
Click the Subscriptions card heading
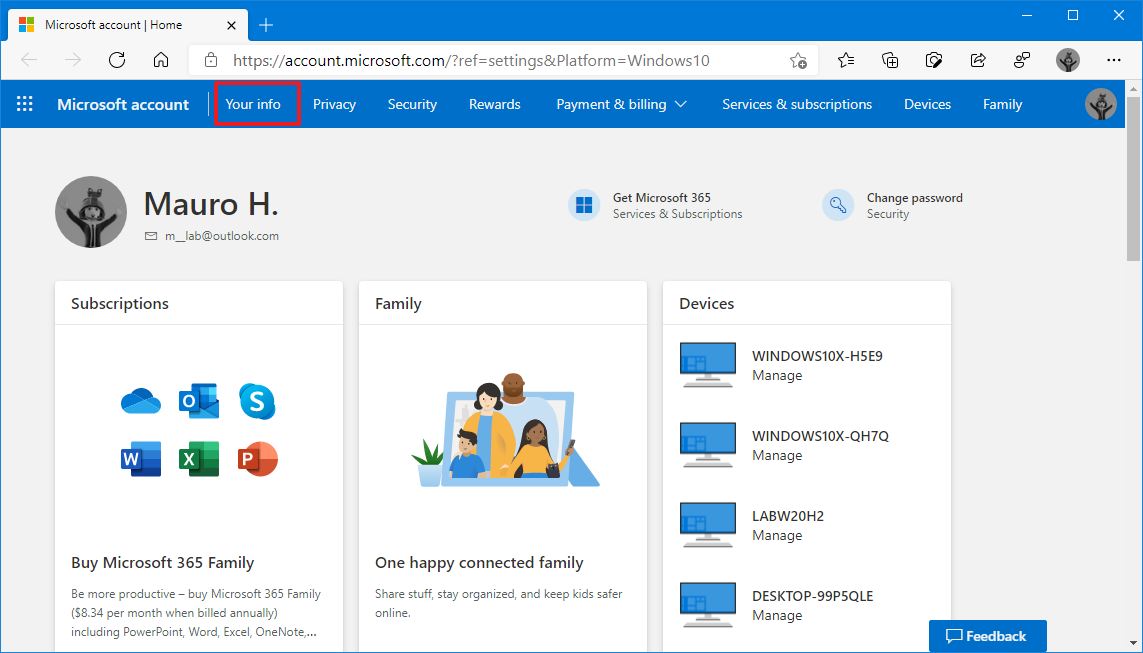120,303
